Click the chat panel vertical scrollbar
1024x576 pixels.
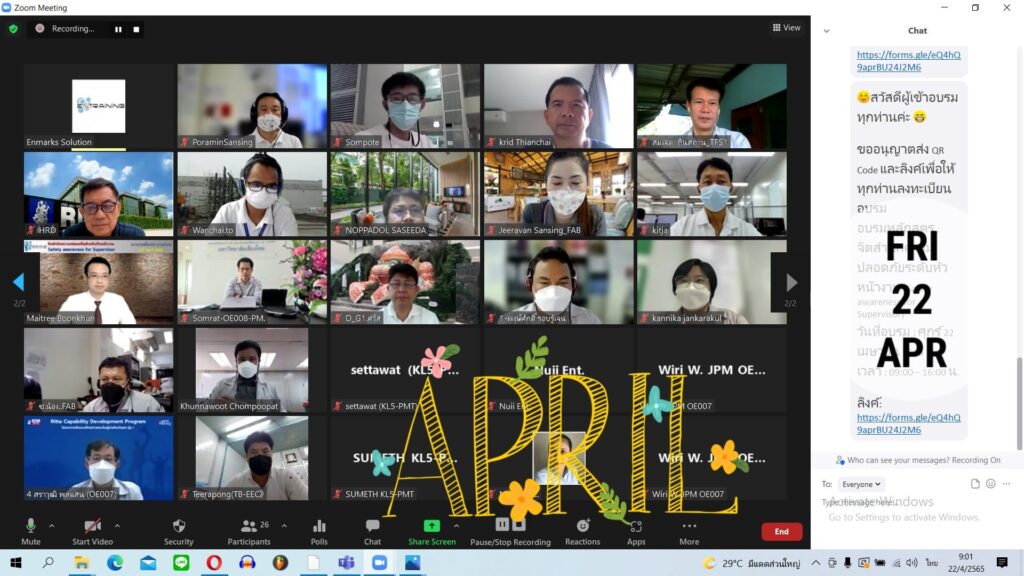tap(1018, 404)
